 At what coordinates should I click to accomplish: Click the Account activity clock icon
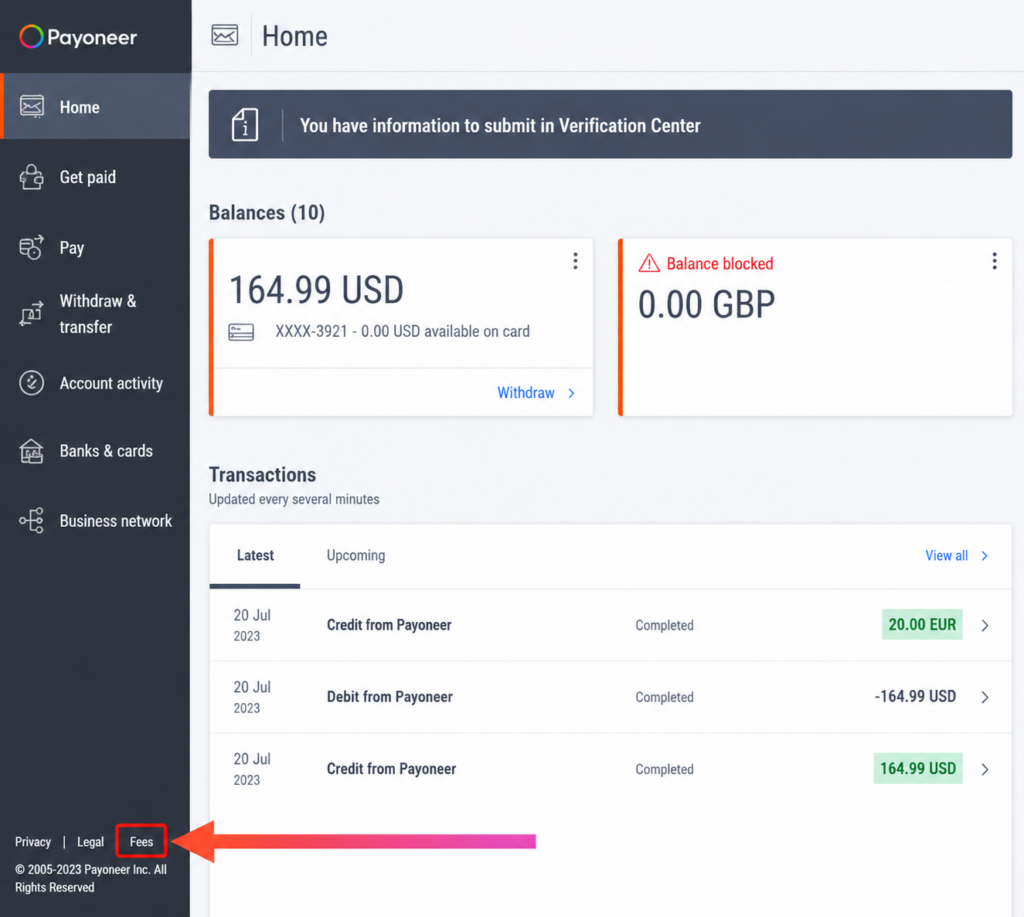[31, 383]
